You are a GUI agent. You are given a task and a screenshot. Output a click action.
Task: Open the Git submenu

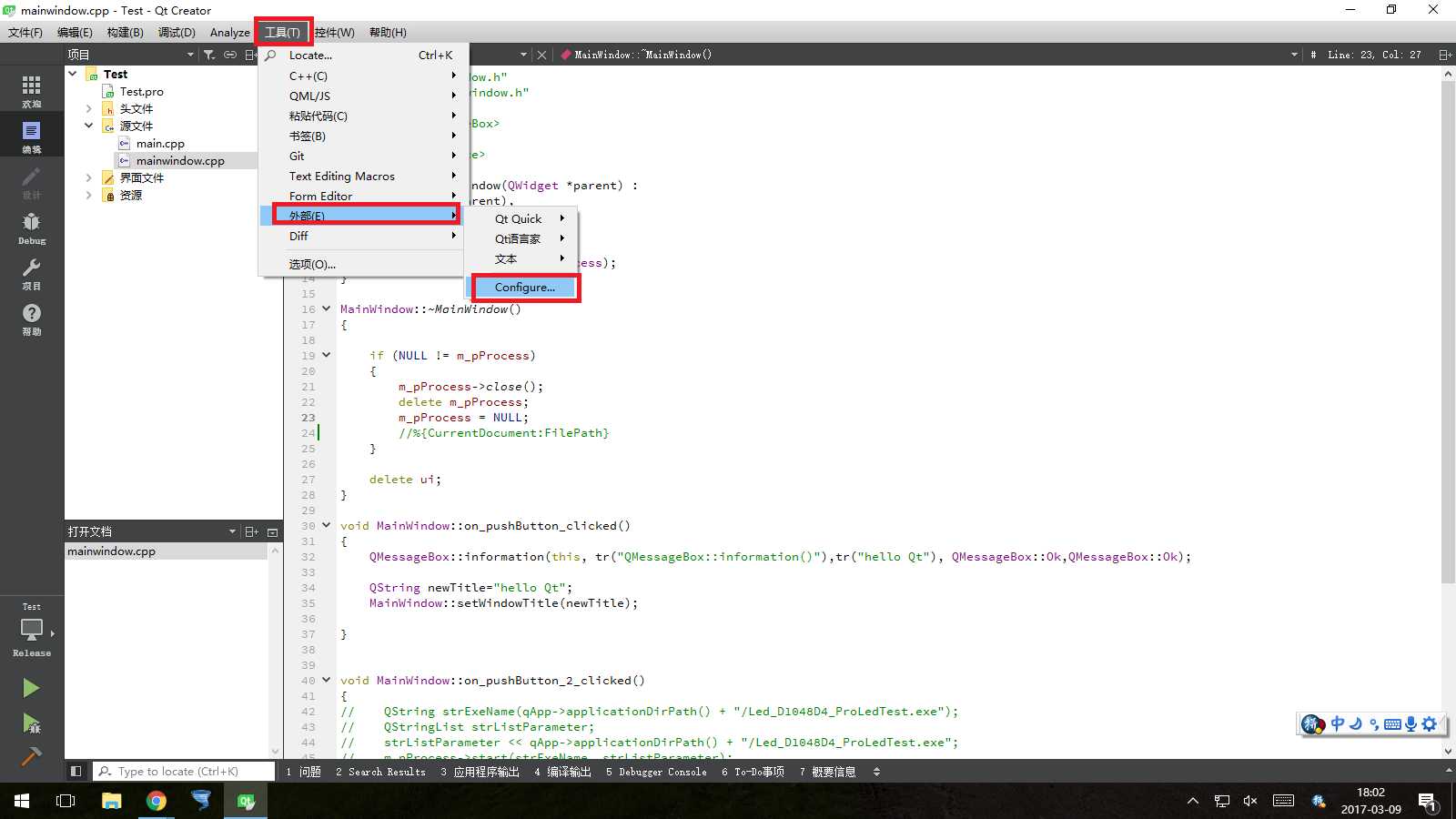(364, 156)
